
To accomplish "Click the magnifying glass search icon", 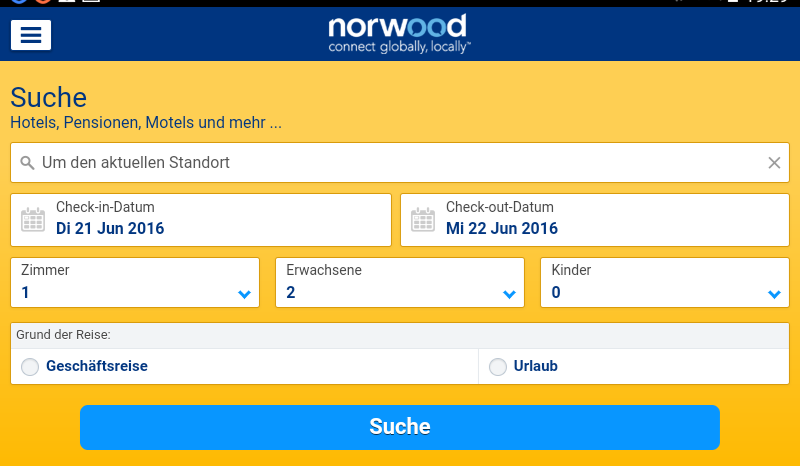I will point(27,163).
